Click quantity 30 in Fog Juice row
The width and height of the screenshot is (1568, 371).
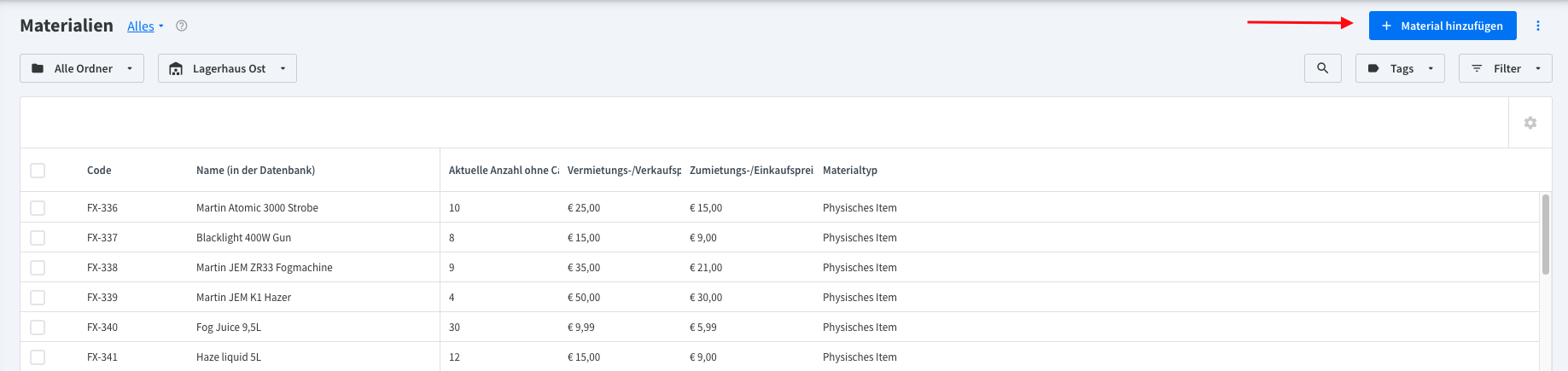point(454,328)
